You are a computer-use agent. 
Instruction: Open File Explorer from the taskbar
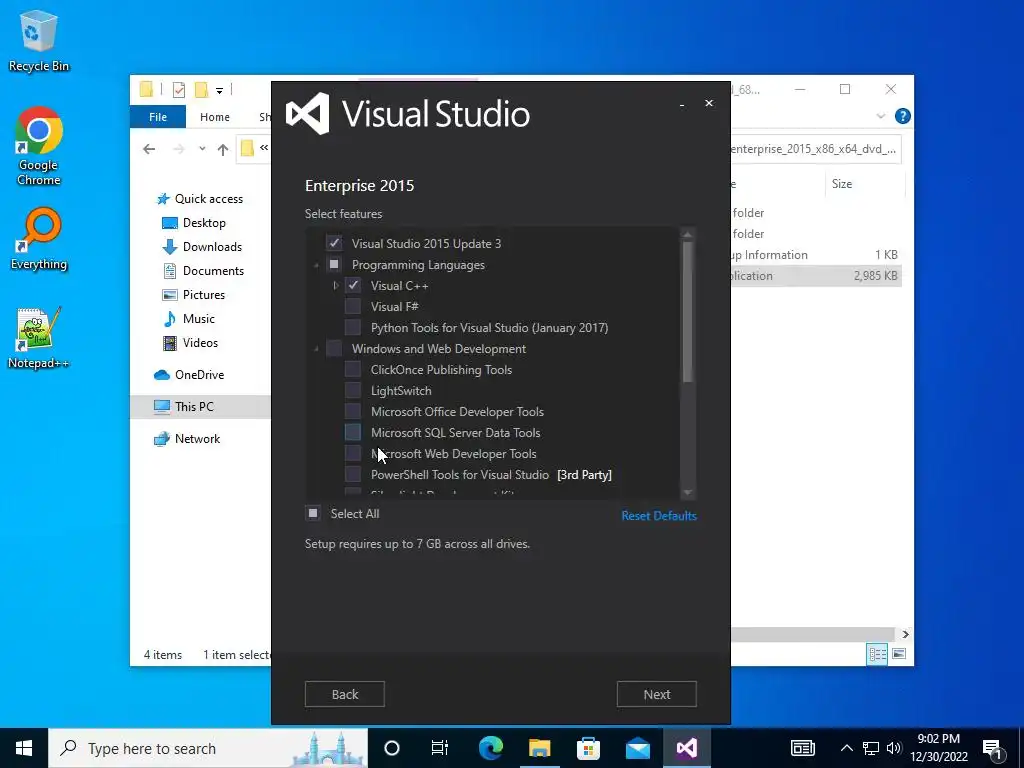pyautogui.click(x=539, y=748)
